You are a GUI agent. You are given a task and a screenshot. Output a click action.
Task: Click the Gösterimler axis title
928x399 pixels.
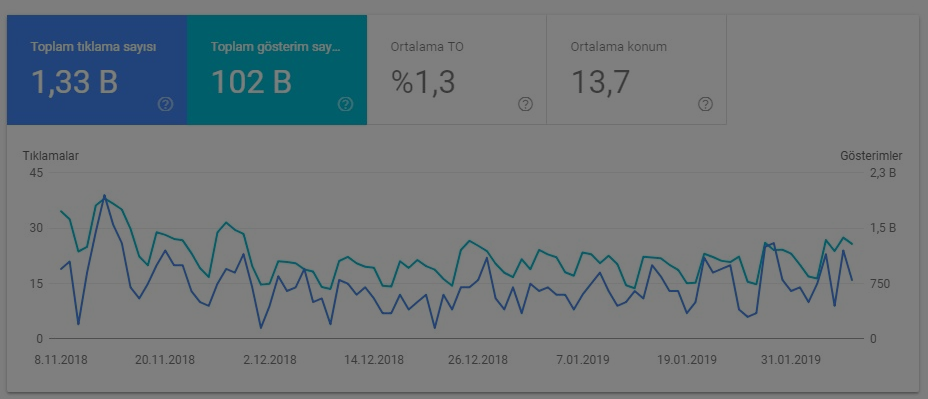click(x=871, y=156)
